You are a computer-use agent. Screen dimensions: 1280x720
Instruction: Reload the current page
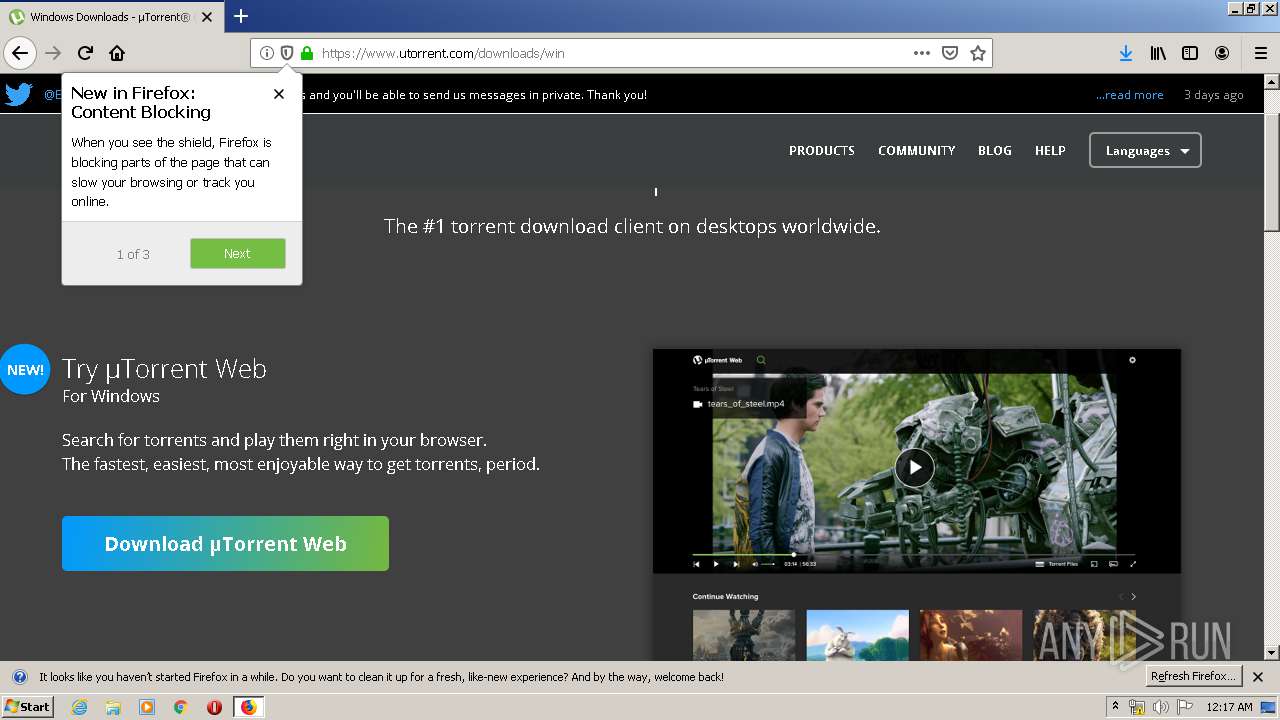[86, 53]
